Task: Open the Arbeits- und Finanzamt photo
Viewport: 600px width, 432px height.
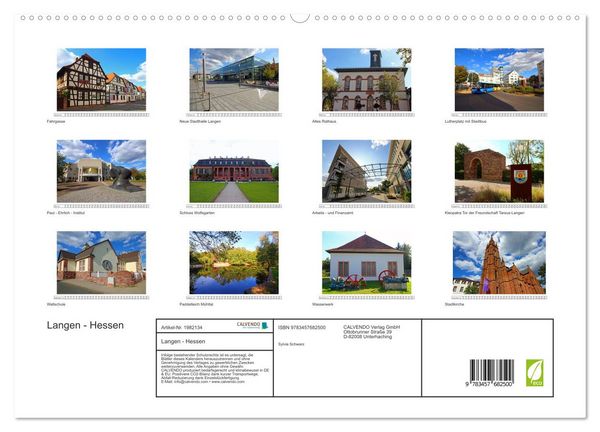Action: [367, 171]
